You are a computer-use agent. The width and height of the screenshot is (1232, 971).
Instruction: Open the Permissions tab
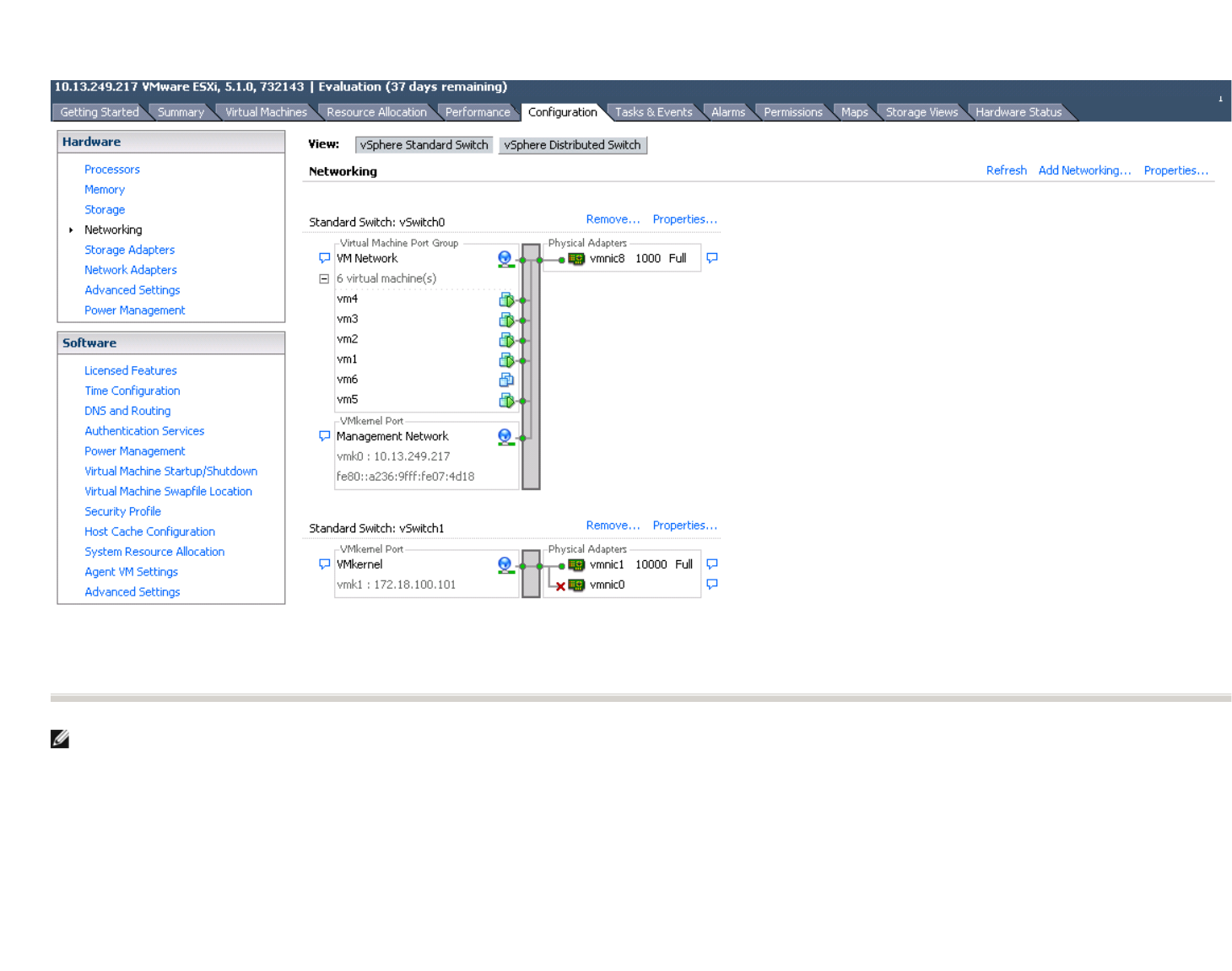793,112
